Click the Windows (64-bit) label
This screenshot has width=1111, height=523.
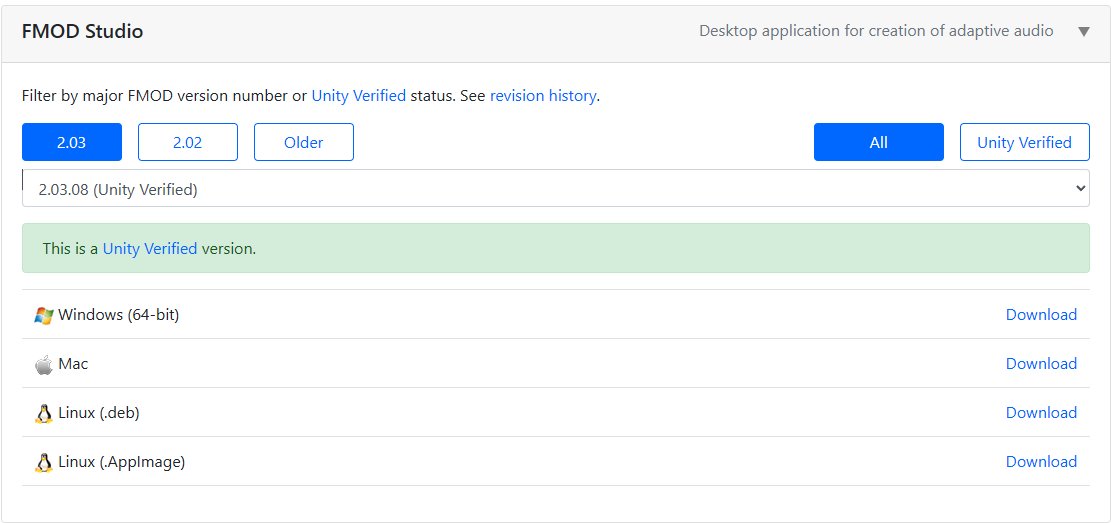pyautogui.click(x=119, y=315)
